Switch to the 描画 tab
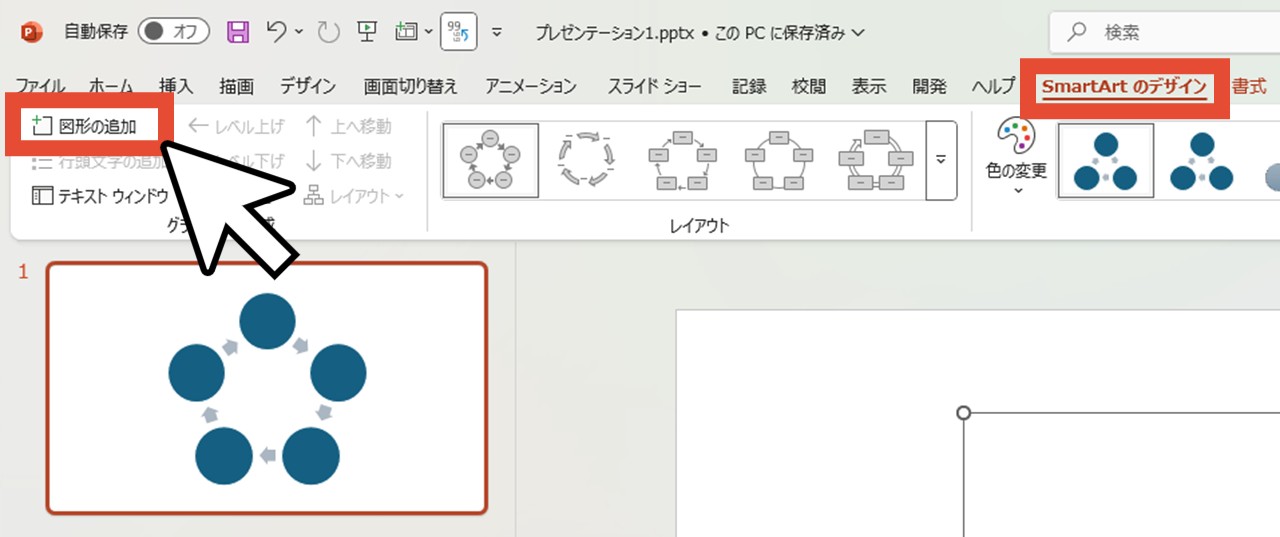This screenshot has height=537, width=1280. pyautogui.click(x=237, y=87)
